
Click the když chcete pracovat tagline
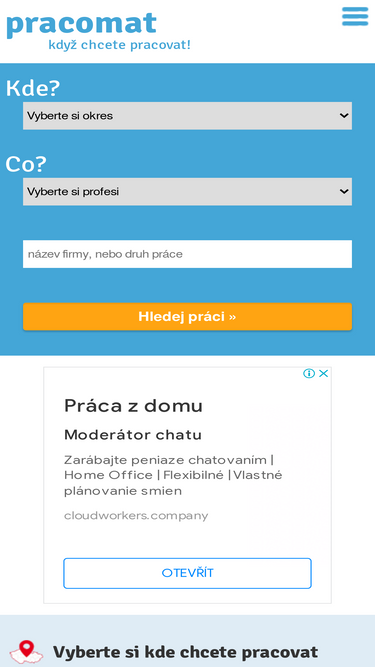119,45
